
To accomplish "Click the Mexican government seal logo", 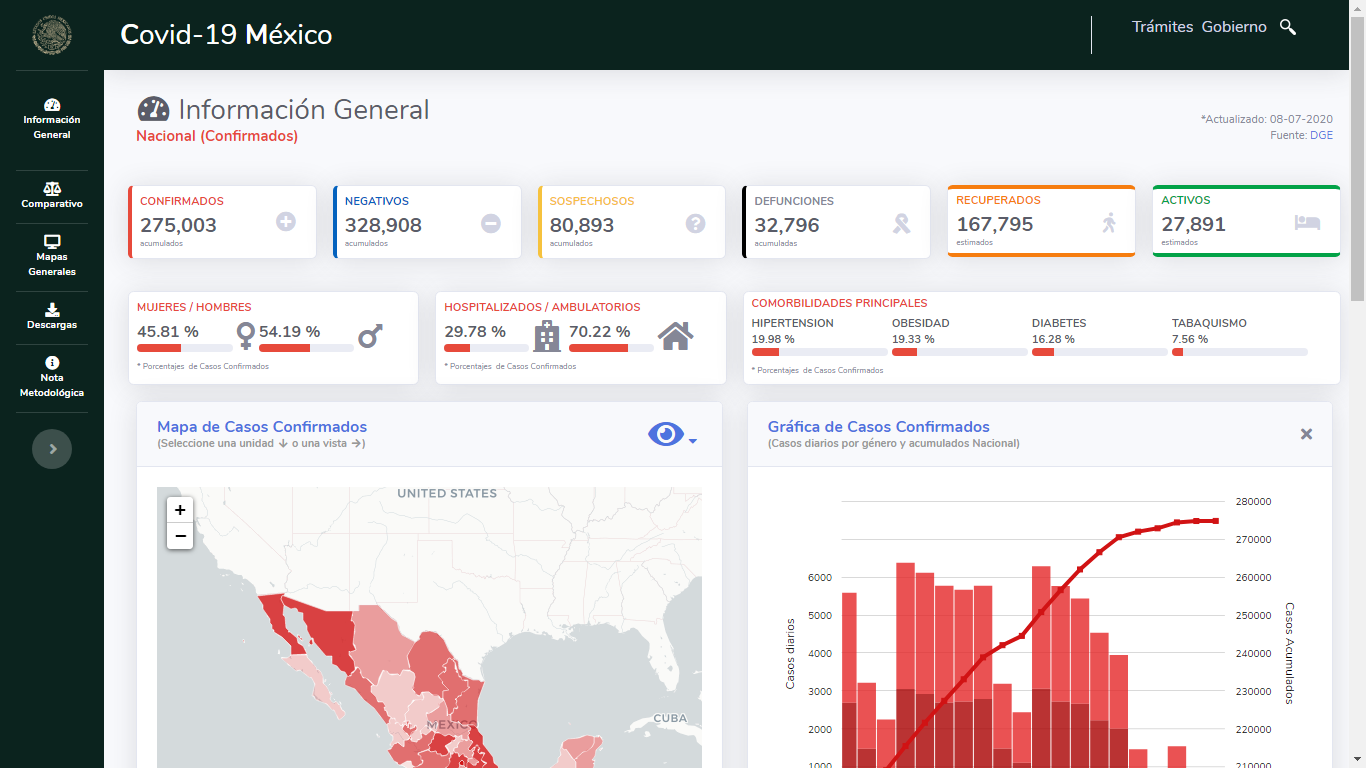I will 52,35.
